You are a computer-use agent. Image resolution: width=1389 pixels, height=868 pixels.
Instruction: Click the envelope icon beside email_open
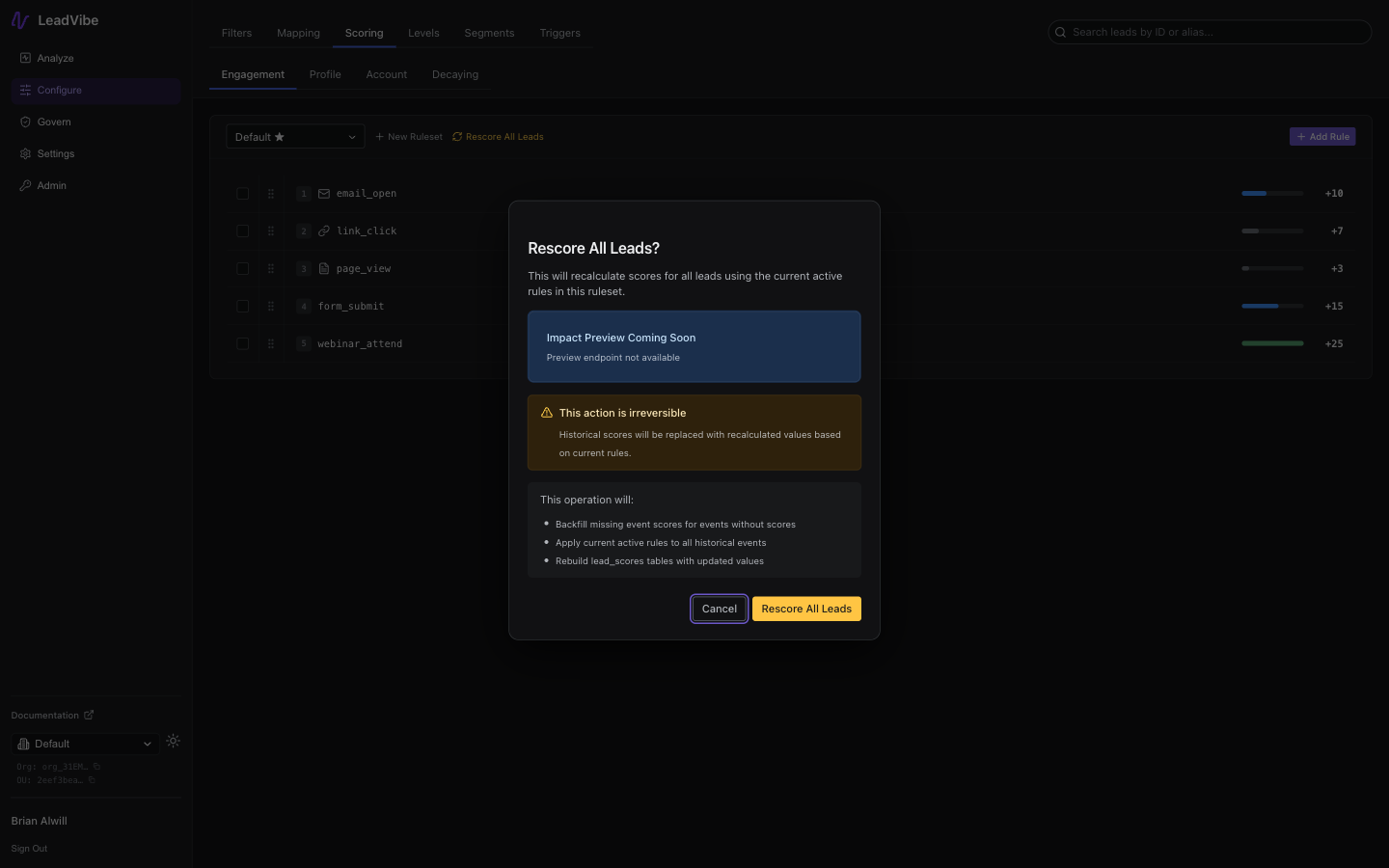(323, 193)
